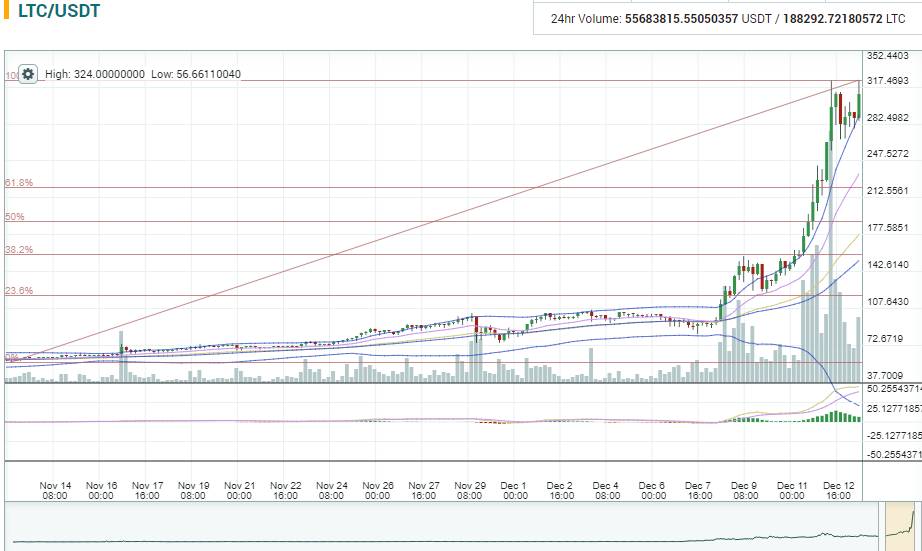Click the Nov 14 08:00 time axis label
Viewport: 922px width, 551px height.
[55, 490]
